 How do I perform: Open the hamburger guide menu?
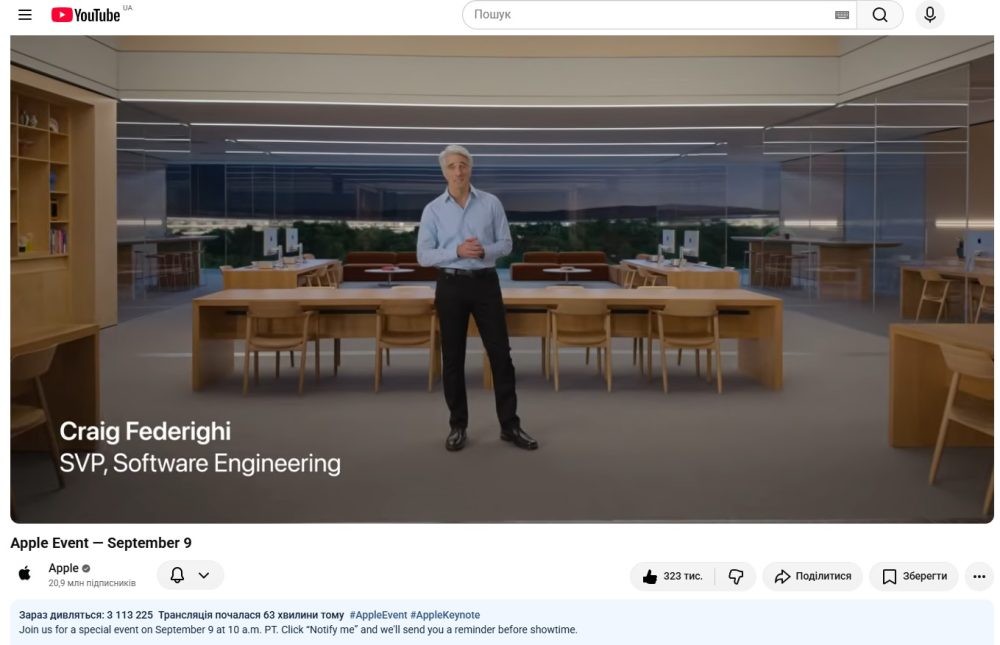[x=25, y=15]
